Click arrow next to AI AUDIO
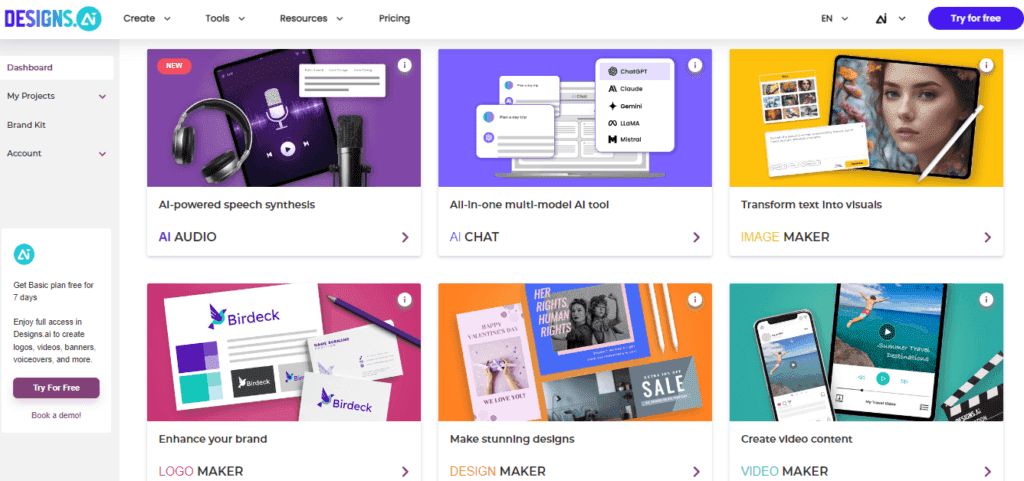 [x=405, y=237]
